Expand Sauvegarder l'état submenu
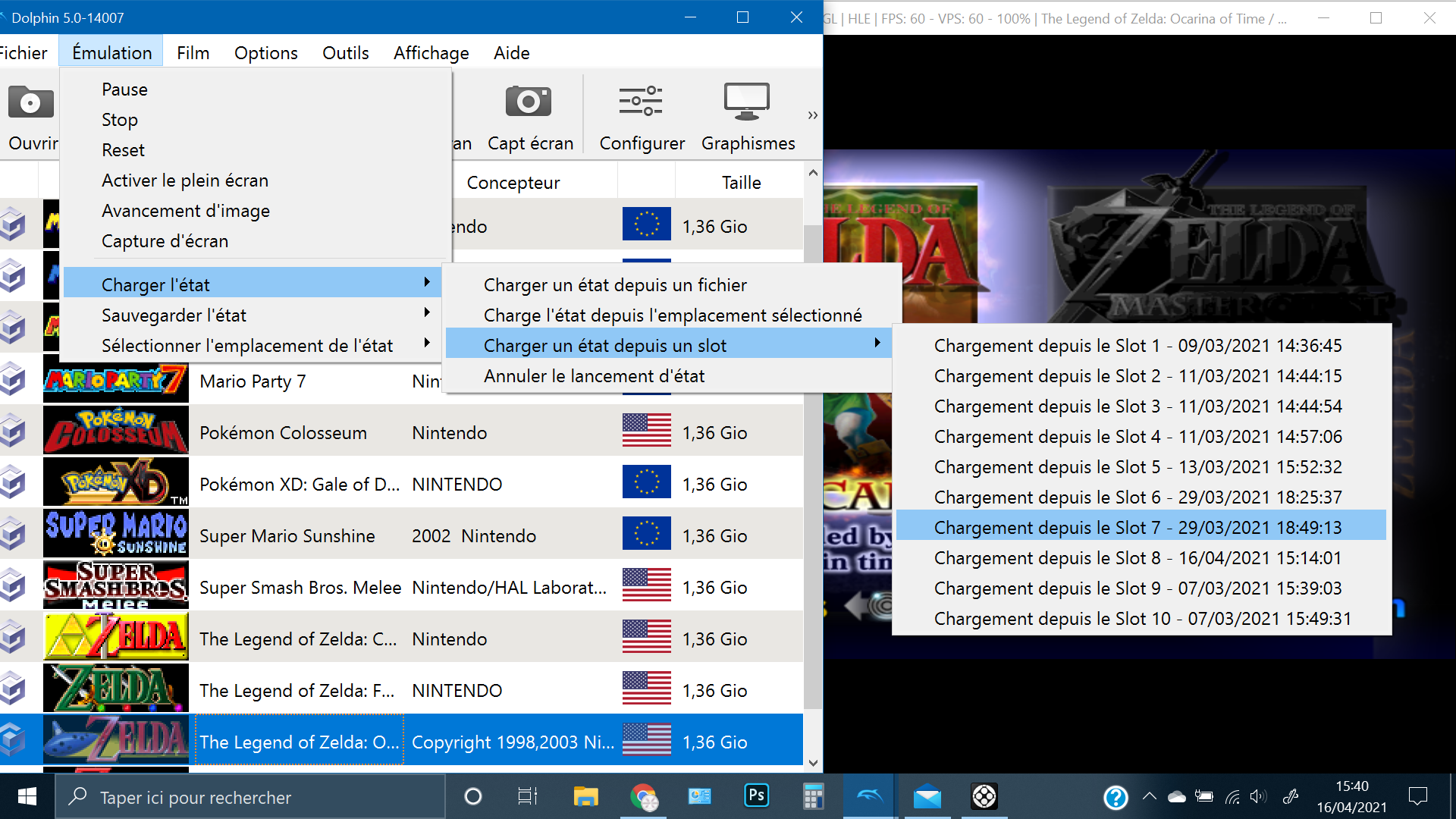 (x=253, y=315)
